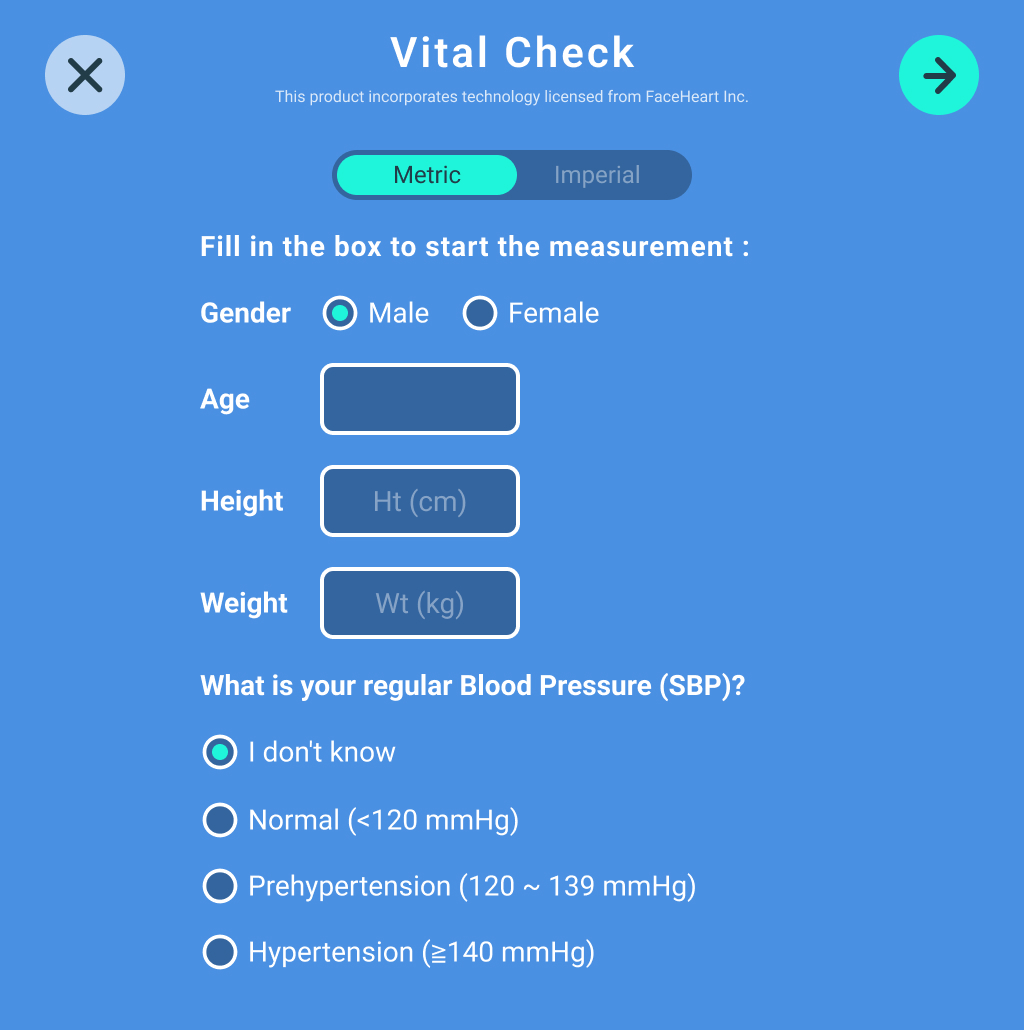Select the Female gender radio button
Screen dimensions: 1024x1030
480,313
